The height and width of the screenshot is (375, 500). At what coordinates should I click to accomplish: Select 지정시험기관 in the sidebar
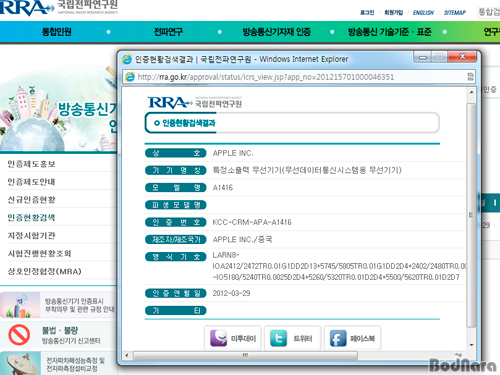point(31,236)
